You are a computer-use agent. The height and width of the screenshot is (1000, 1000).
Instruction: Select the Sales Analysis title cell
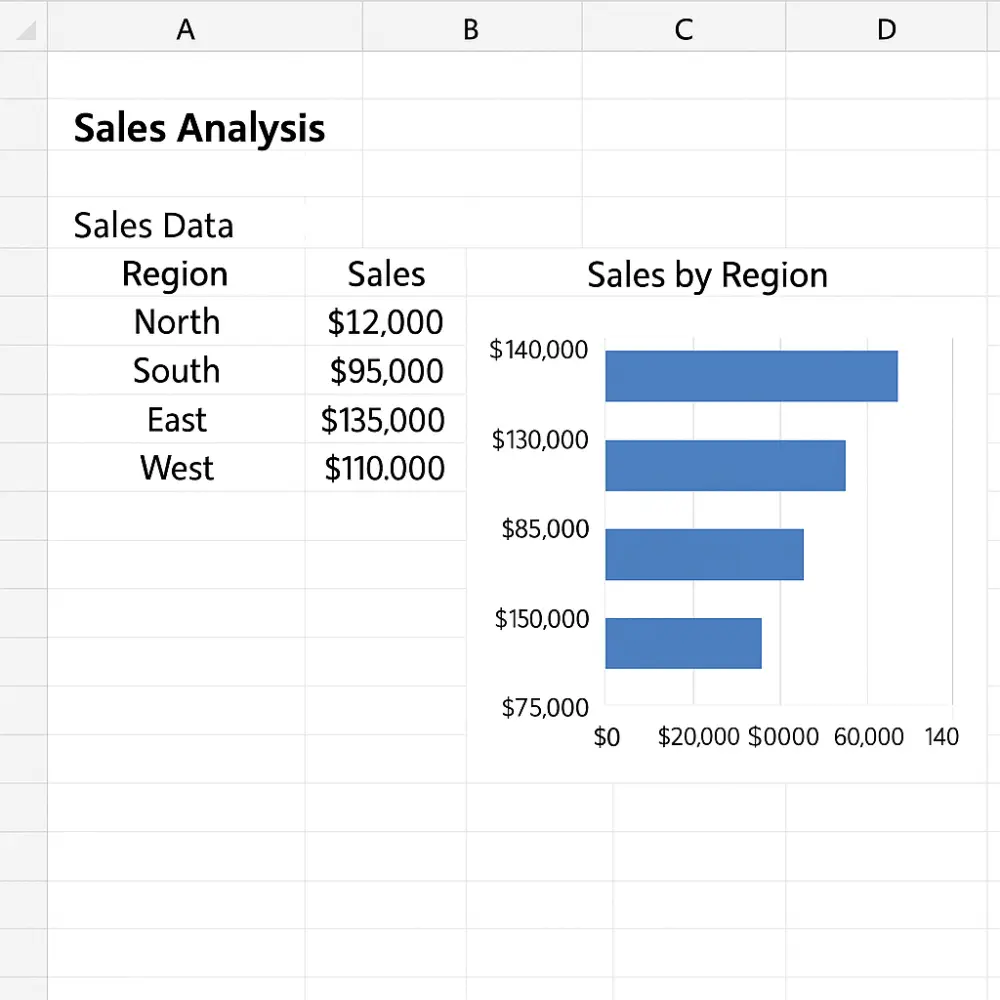(x=198, y=127)
